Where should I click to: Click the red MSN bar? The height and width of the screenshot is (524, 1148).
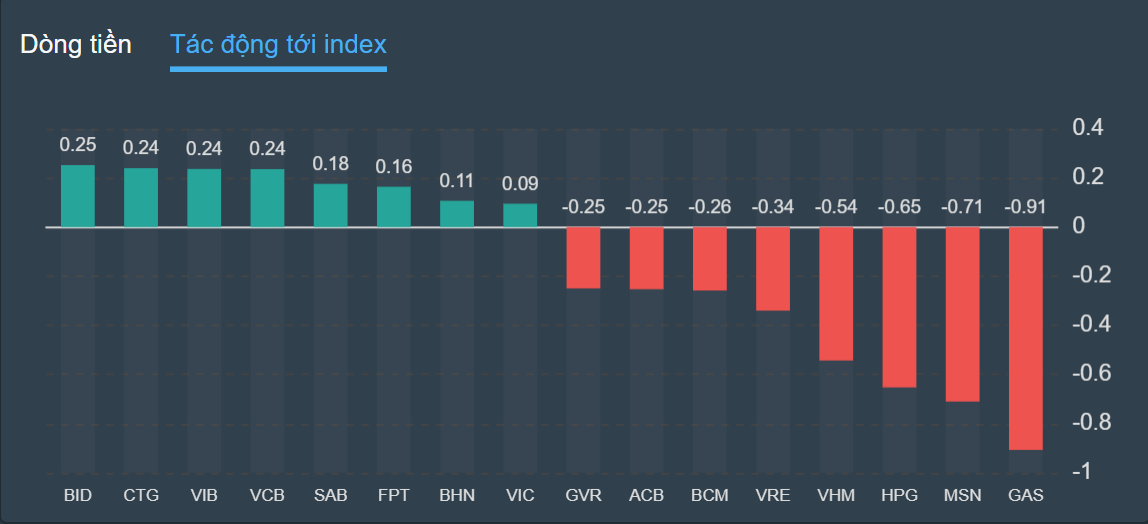coord(962,314)
